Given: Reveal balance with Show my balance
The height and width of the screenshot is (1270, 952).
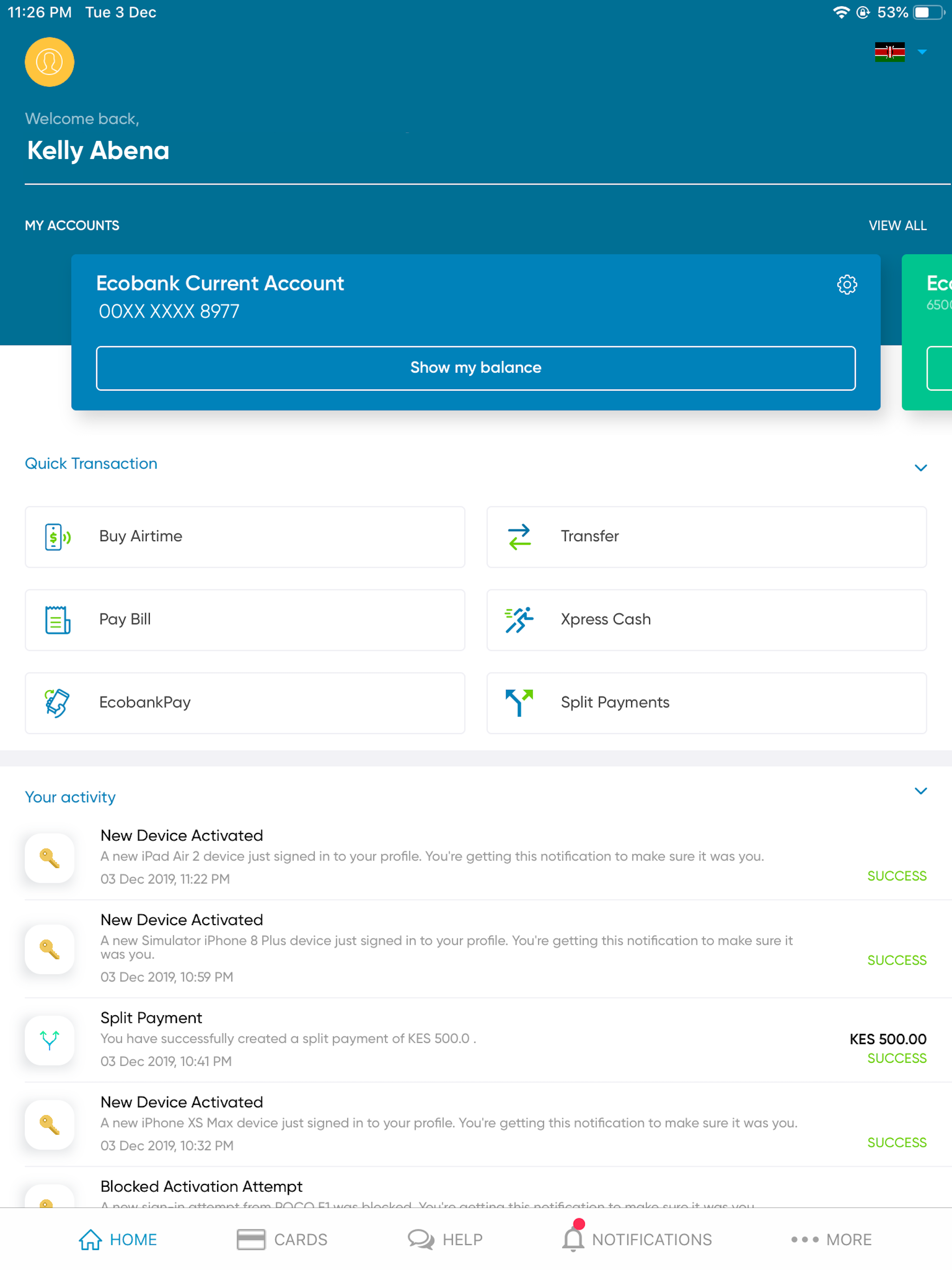Looking at the screenshot, I should point(476,368).
